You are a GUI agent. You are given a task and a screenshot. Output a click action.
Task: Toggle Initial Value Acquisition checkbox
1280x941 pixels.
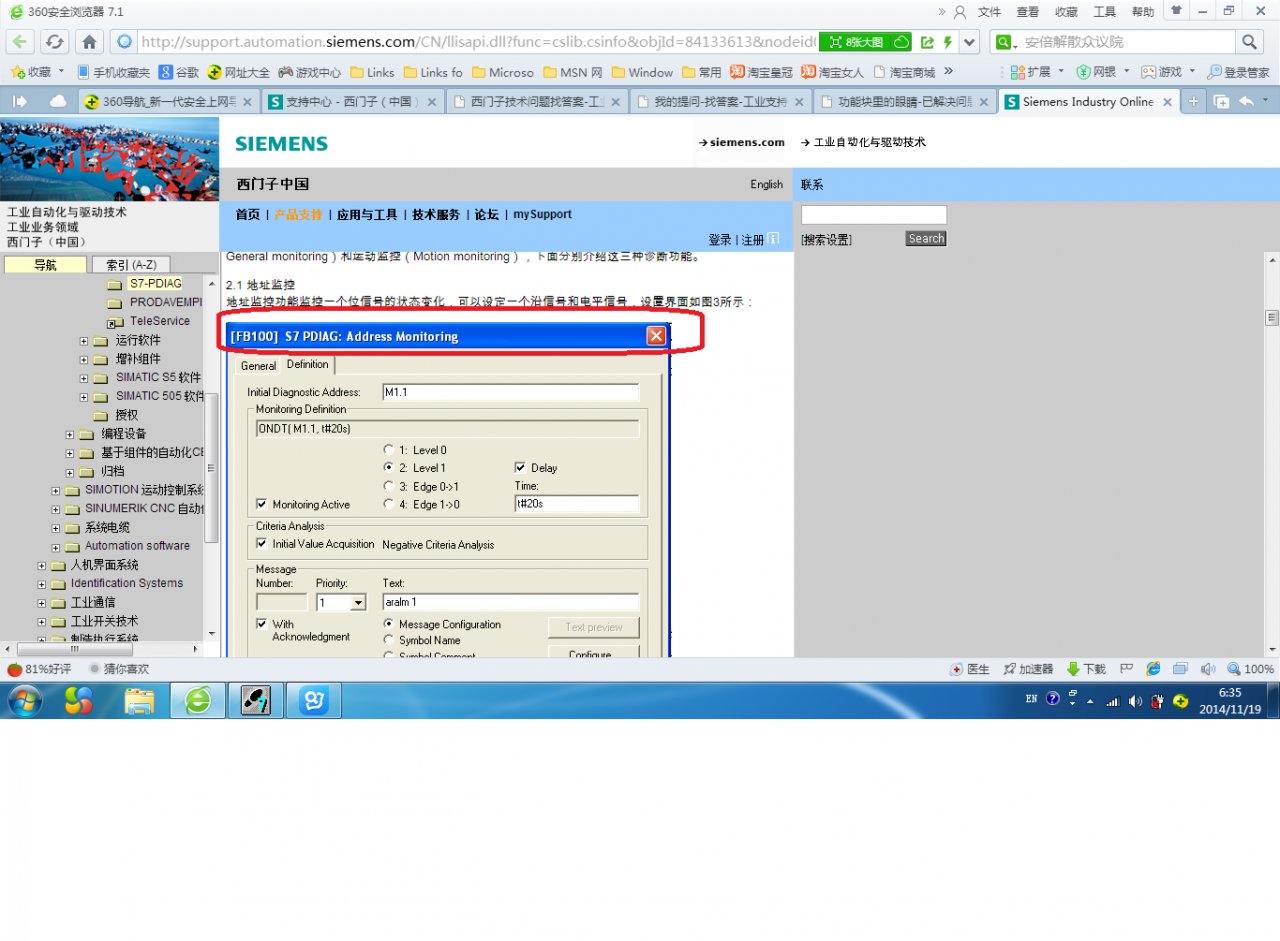pyautogui.click(x=262, y=544)
